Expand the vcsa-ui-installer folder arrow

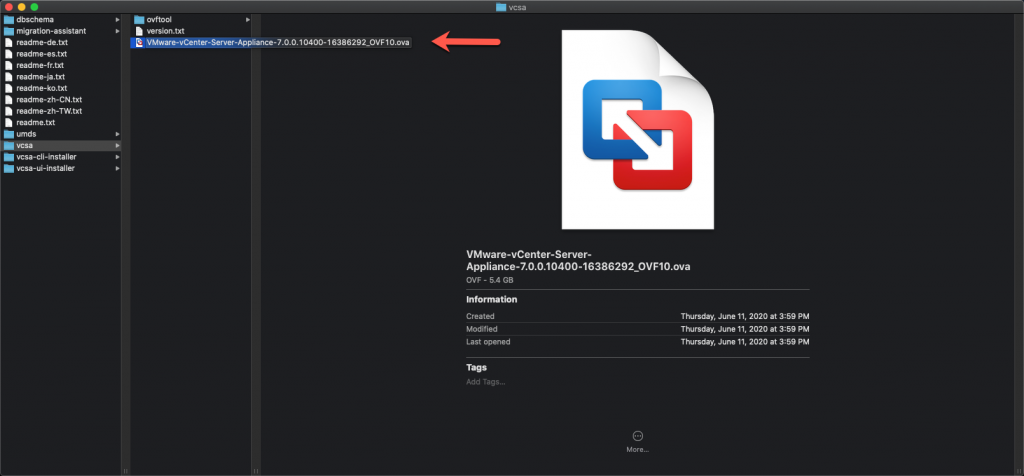(118, 168)
